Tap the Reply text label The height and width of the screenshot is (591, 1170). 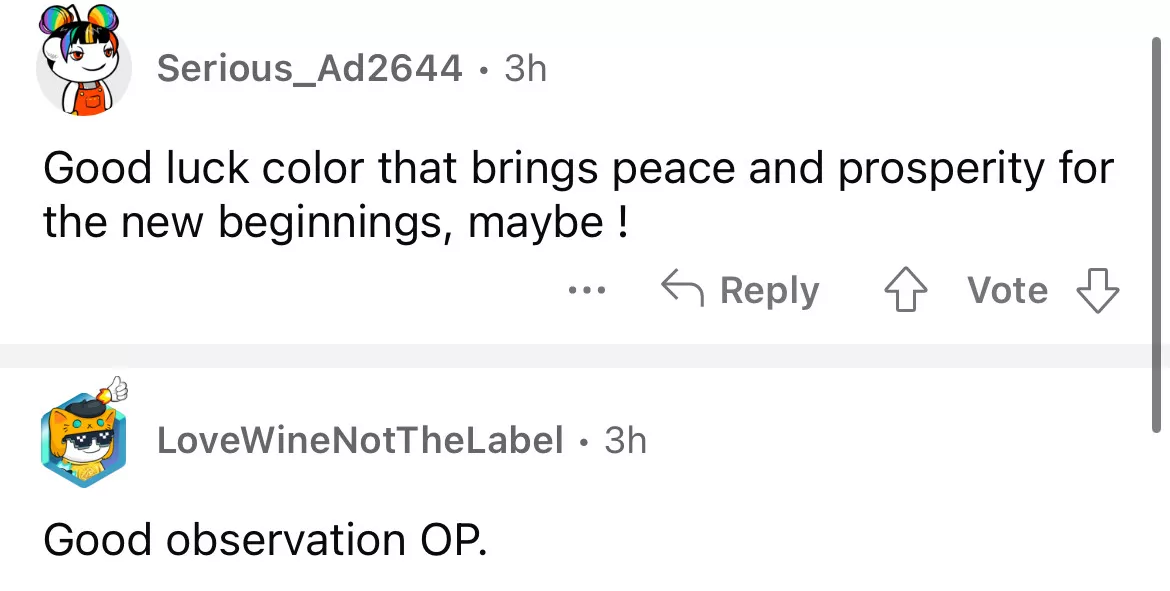(768, 291)
